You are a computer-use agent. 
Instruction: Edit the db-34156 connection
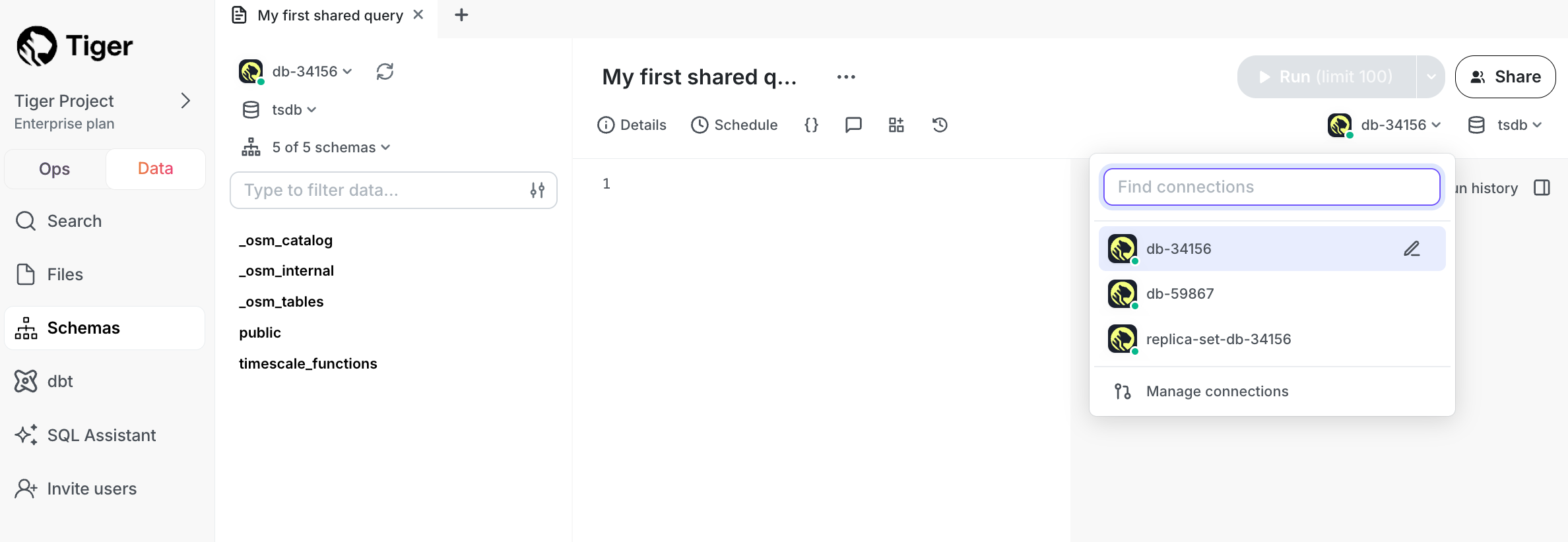[1412, 249]
